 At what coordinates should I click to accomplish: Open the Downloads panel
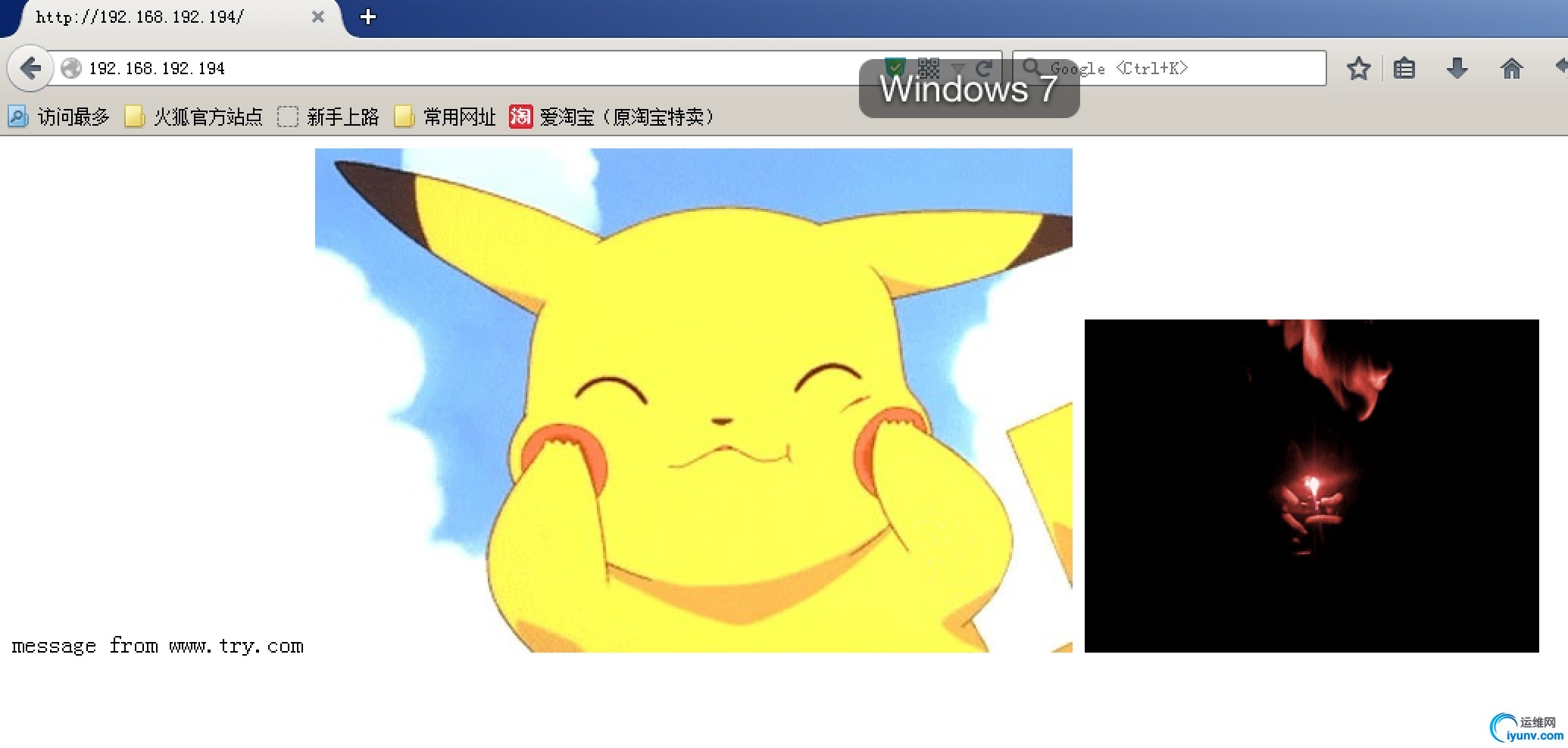[x=1457, y=68]
